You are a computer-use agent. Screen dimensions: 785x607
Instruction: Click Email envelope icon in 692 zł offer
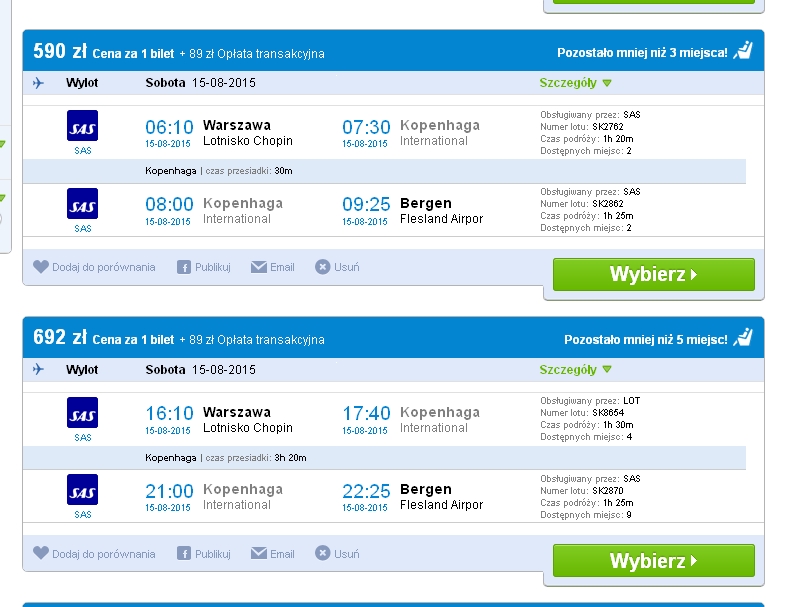(259, 553)
